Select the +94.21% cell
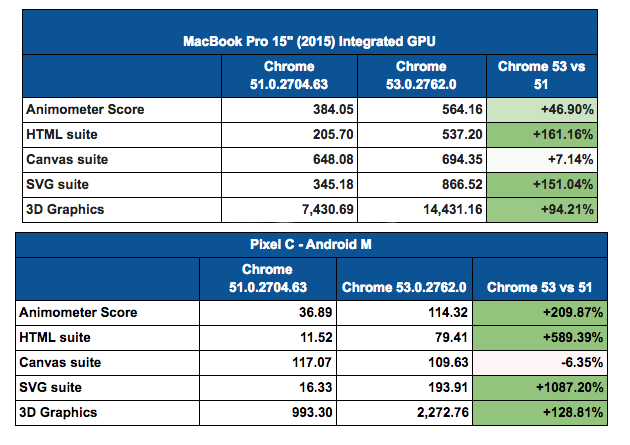The height and width of the screenshot is (445, 630). click(542, 210)
